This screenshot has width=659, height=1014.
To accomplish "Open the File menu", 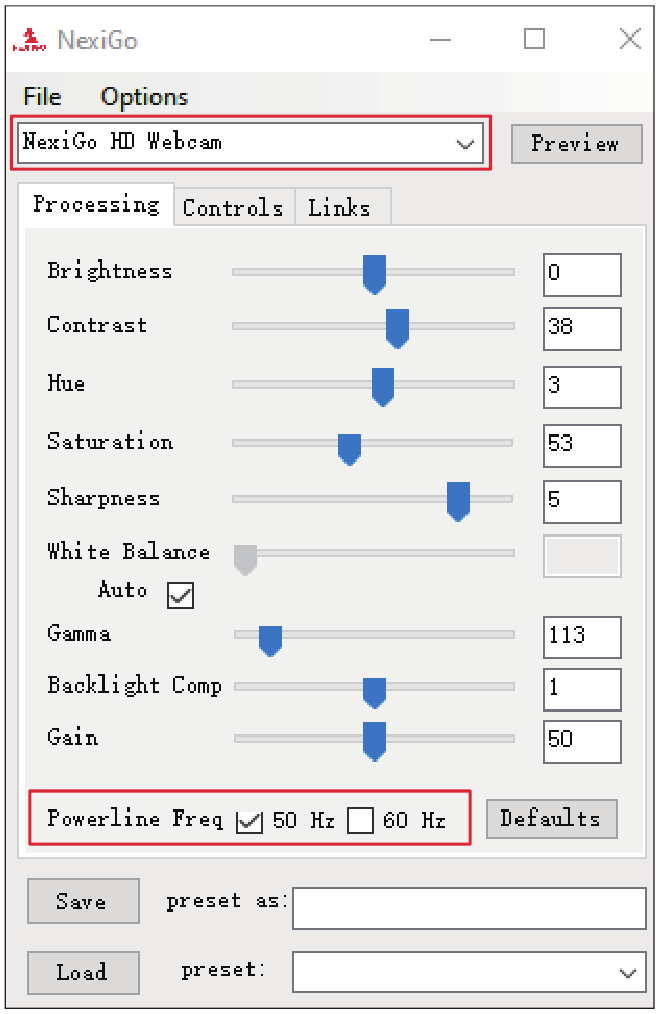I will (42, 96).
